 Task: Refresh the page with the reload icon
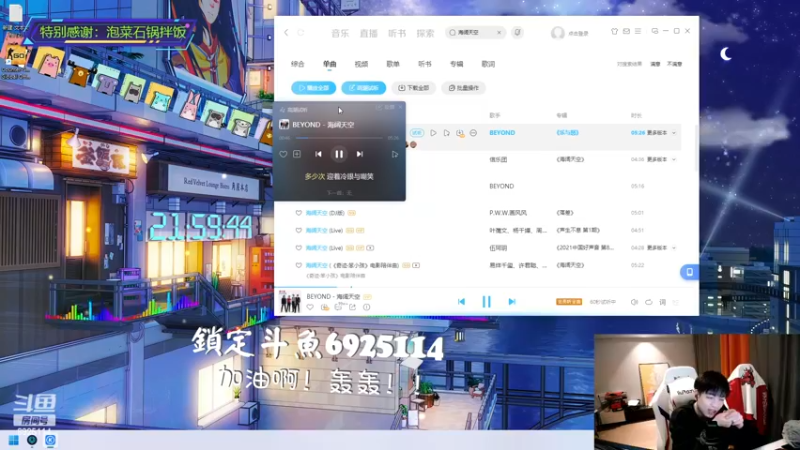point(301,33)
